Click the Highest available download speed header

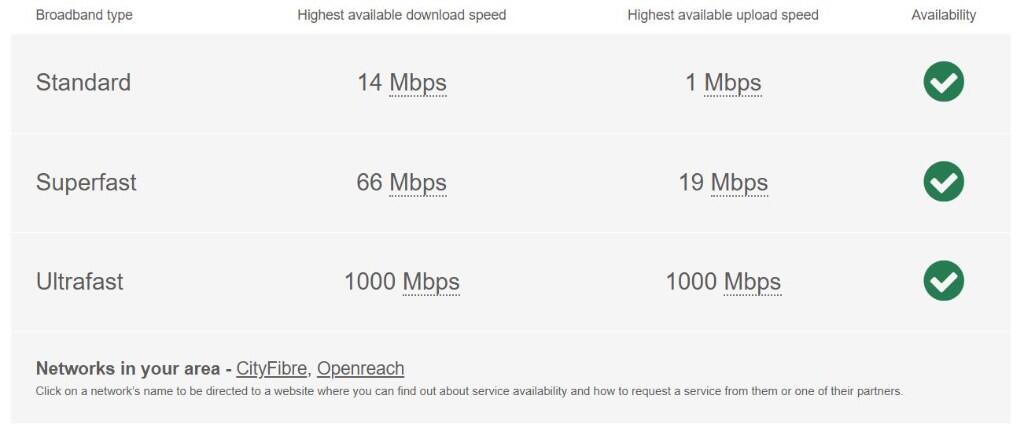pos(402,15)
